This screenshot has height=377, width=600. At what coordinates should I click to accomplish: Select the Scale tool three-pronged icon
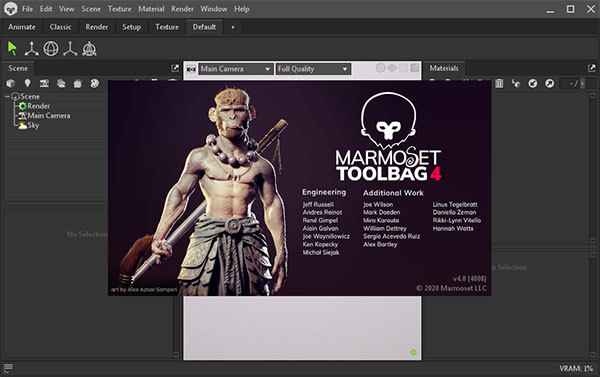(70, 49)
